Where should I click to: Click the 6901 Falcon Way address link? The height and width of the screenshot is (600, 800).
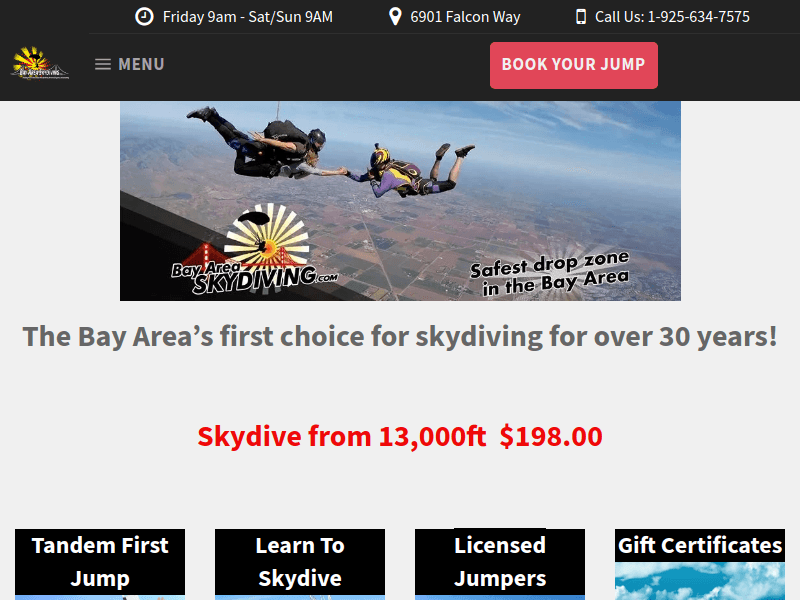465,17
